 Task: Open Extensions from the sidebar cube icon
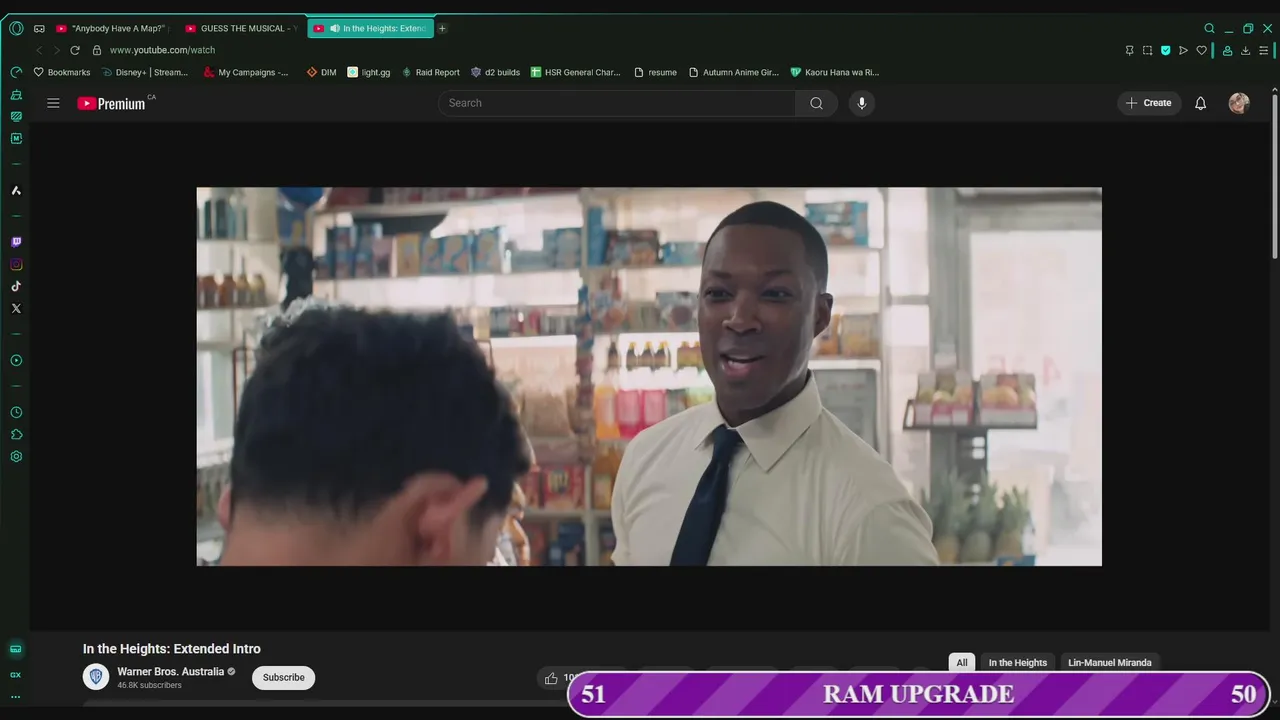click(16, 434)
